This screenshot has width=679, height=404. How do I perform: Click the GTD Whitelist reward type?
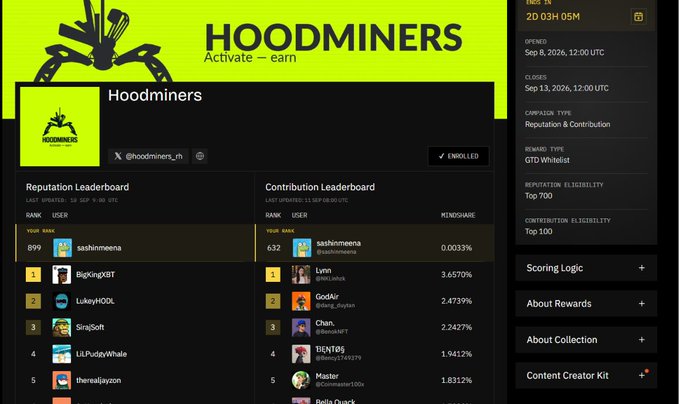coord(547,160)
